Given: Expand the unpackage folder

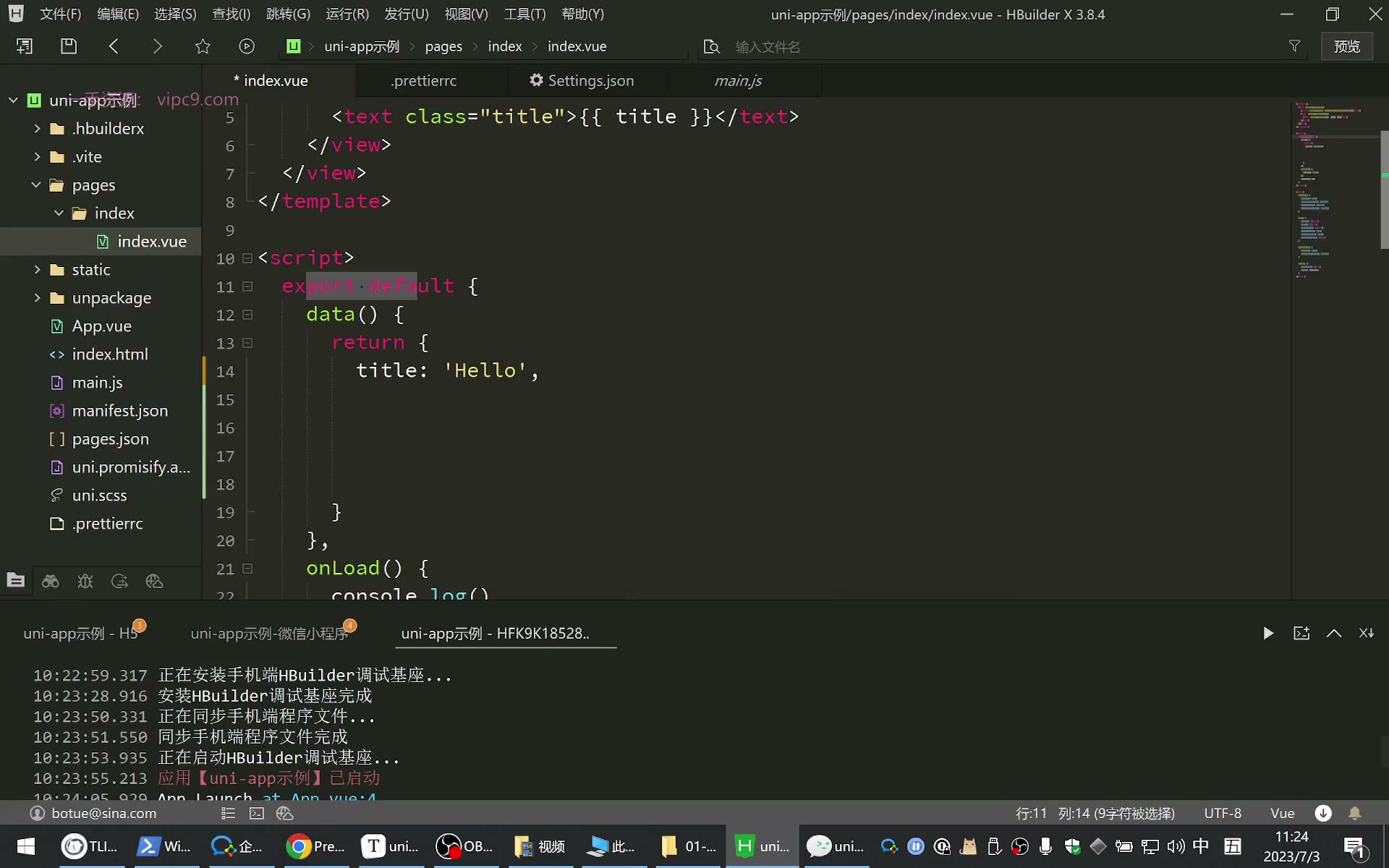Looking at the screenshot, I should 37,297.
